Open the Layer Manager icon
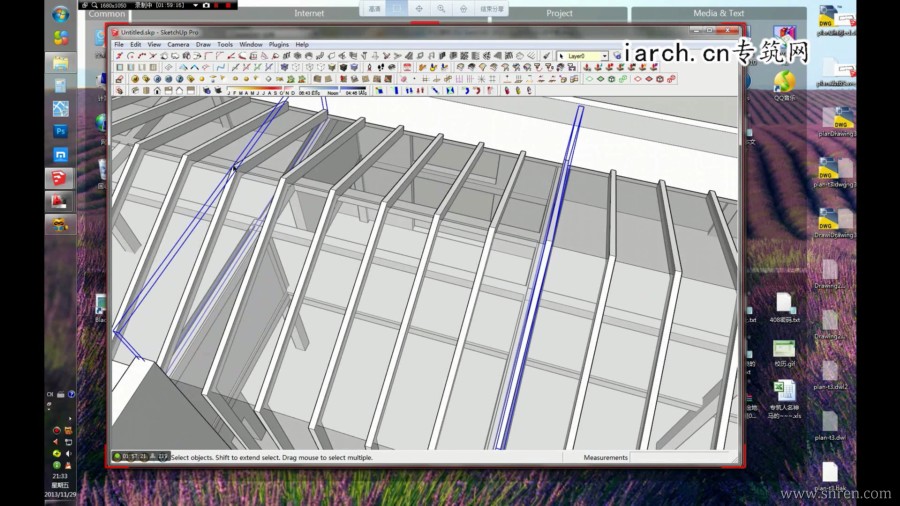Screen dimensions: 900x506 pos(617,56)
